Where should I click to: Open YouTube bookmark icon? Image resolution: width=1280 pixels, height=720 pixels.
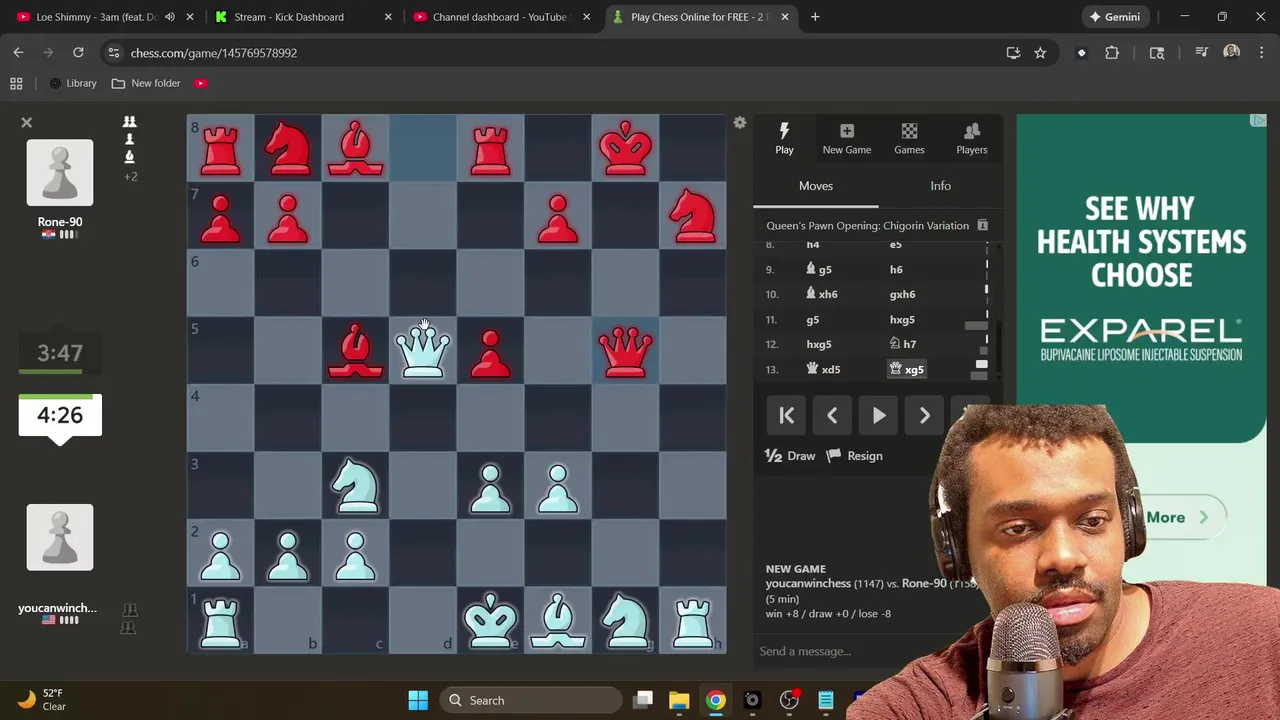click(201, 83)
